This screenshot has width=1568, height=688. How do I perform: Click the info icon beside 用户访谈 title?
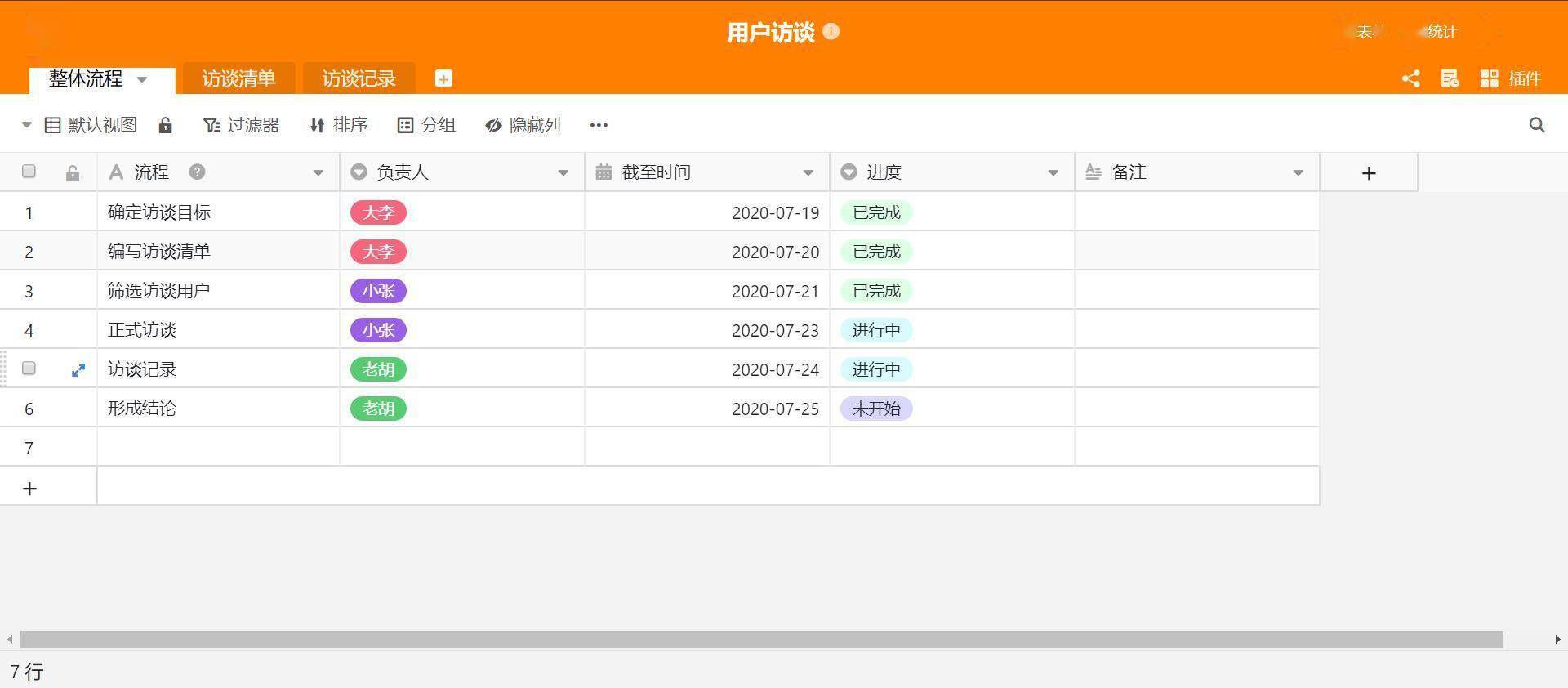[x=831, y=32]
